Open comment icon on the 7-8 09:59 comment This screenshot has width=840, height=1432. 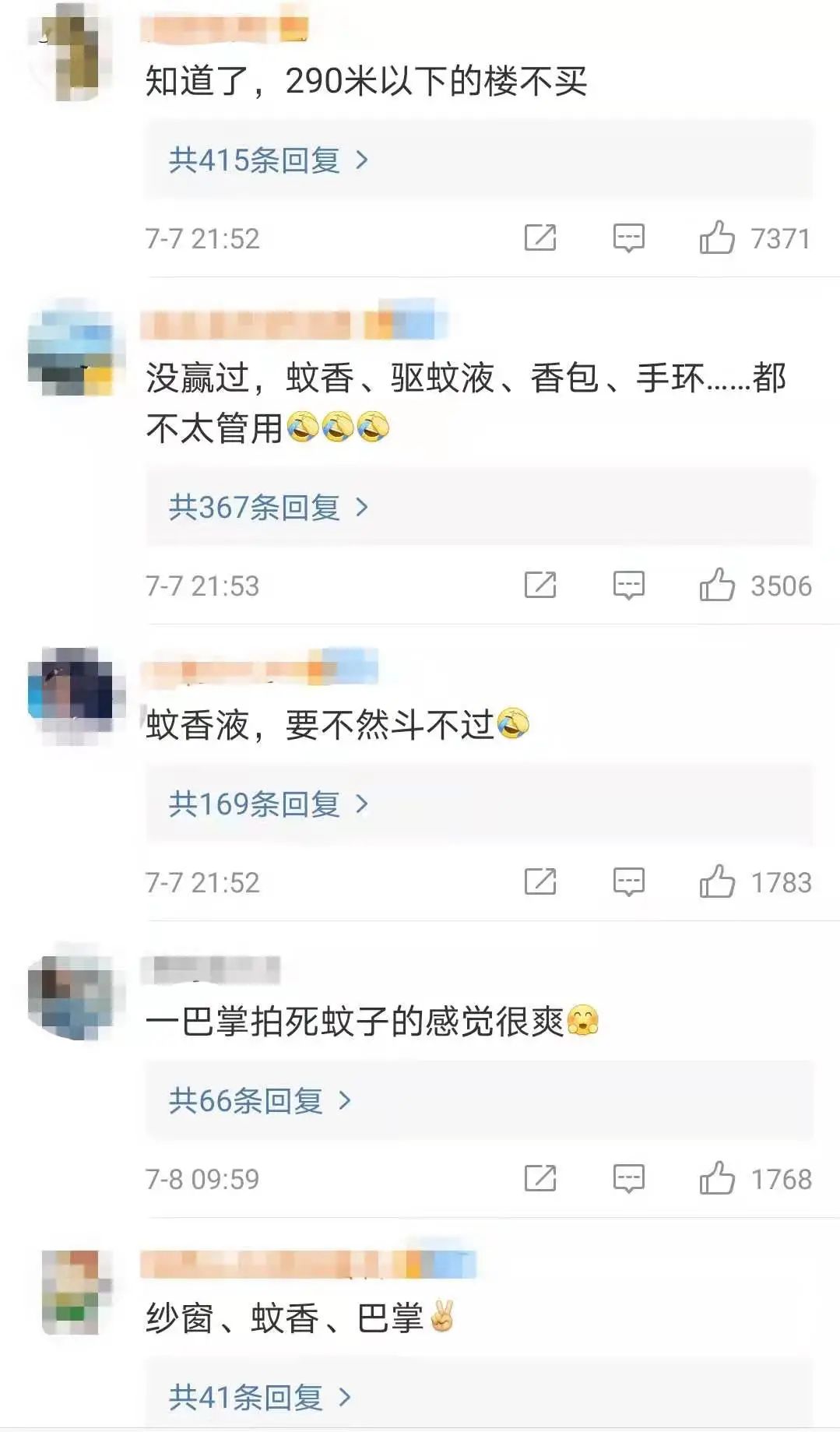pyautogui.click(x=628, y=1179)
